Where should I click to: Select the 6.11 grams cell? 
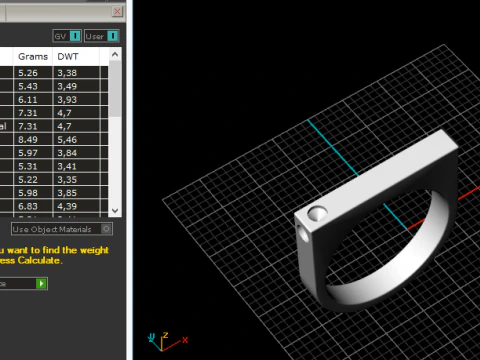(x=33, y=100)
